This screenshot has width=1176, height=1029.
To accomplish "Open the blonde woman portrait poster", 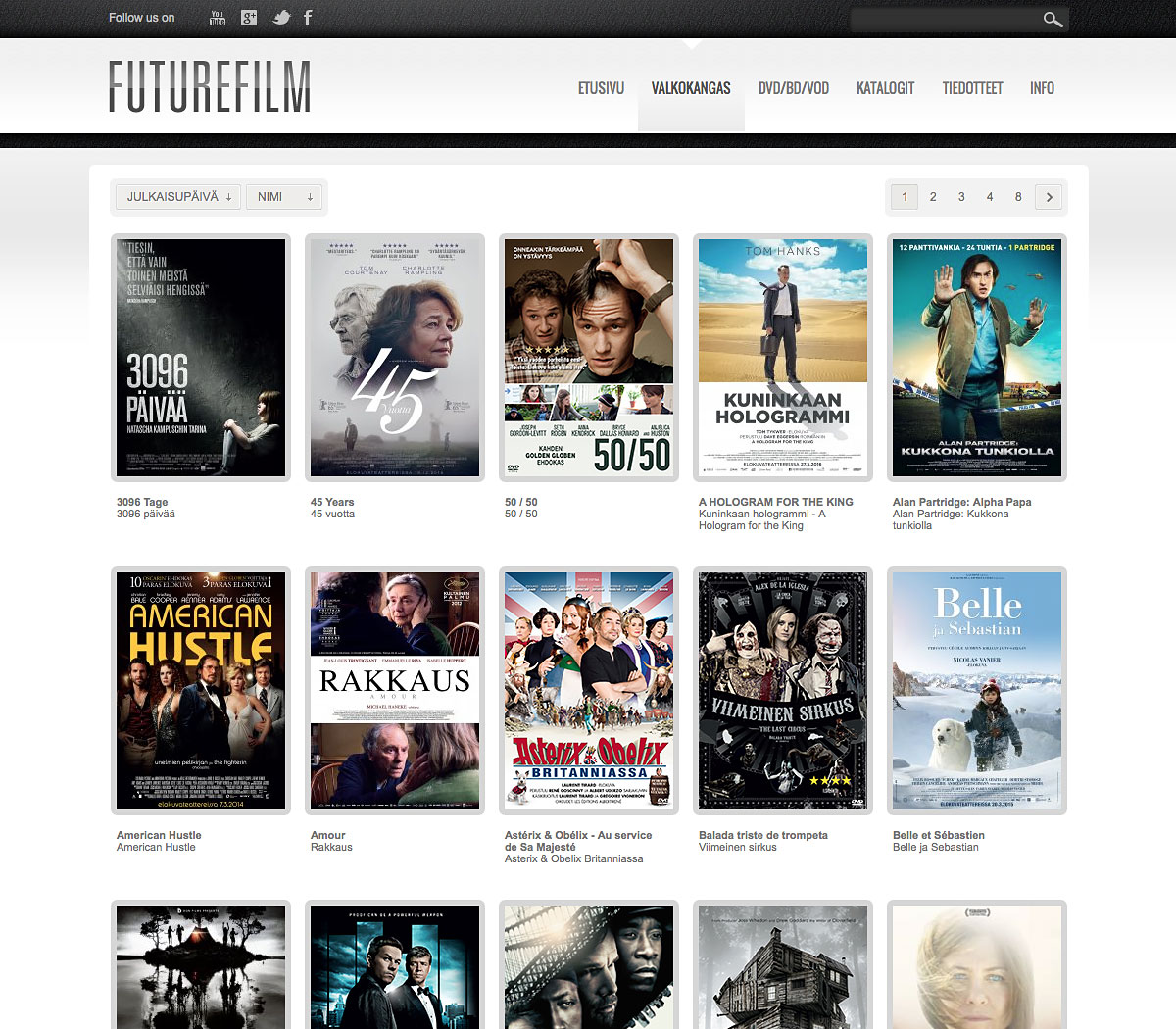I will [x=977, y=964].
